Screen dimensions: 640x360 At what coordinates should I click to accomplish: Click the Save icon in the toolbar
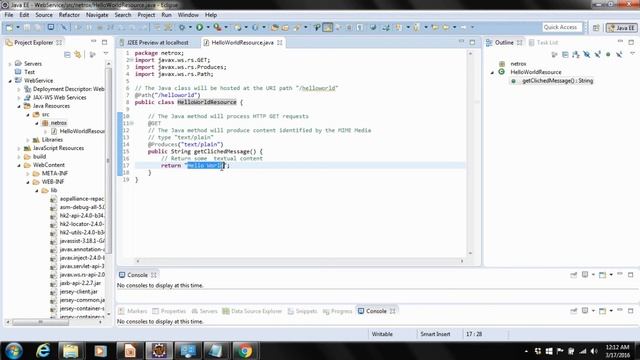tap(27, 27)
